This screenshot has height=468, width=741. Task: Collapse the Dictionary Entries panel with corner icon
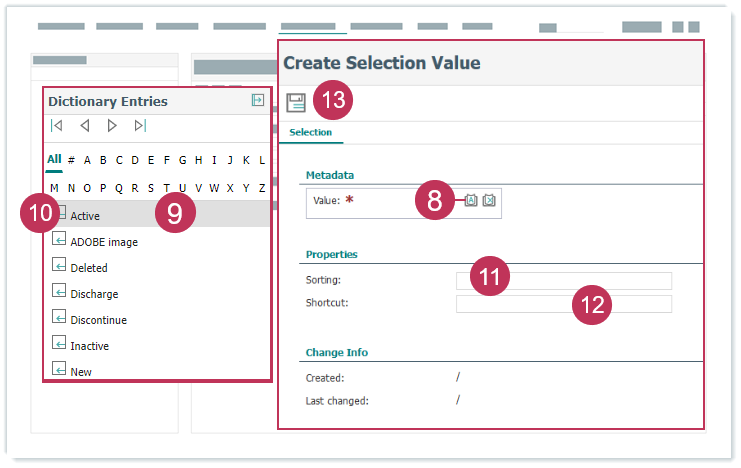click(x=257, y=100)
